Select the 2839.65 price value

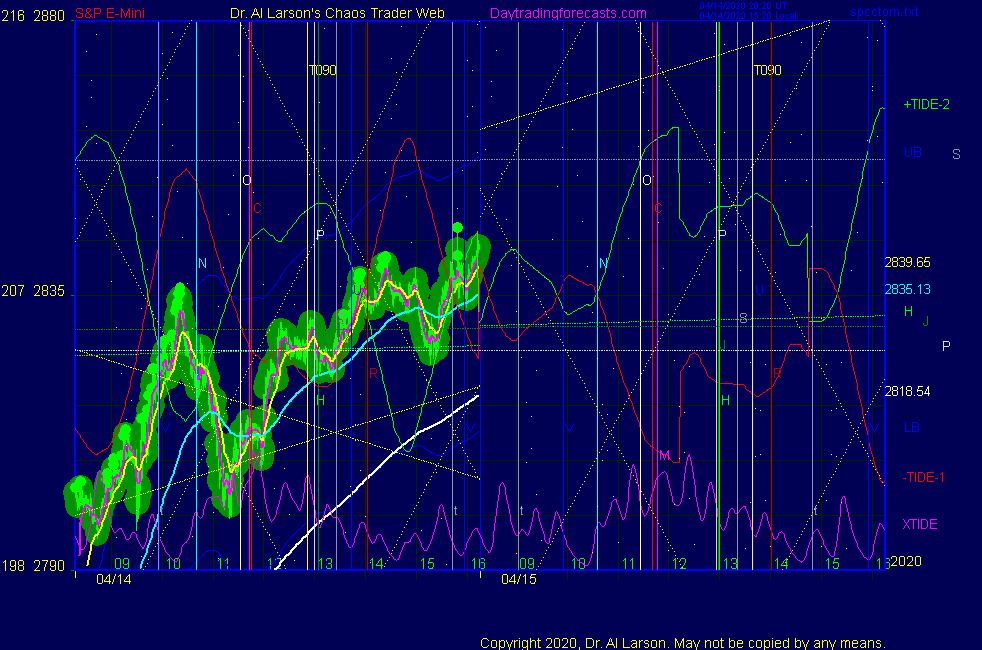click(x=907, y=262)
